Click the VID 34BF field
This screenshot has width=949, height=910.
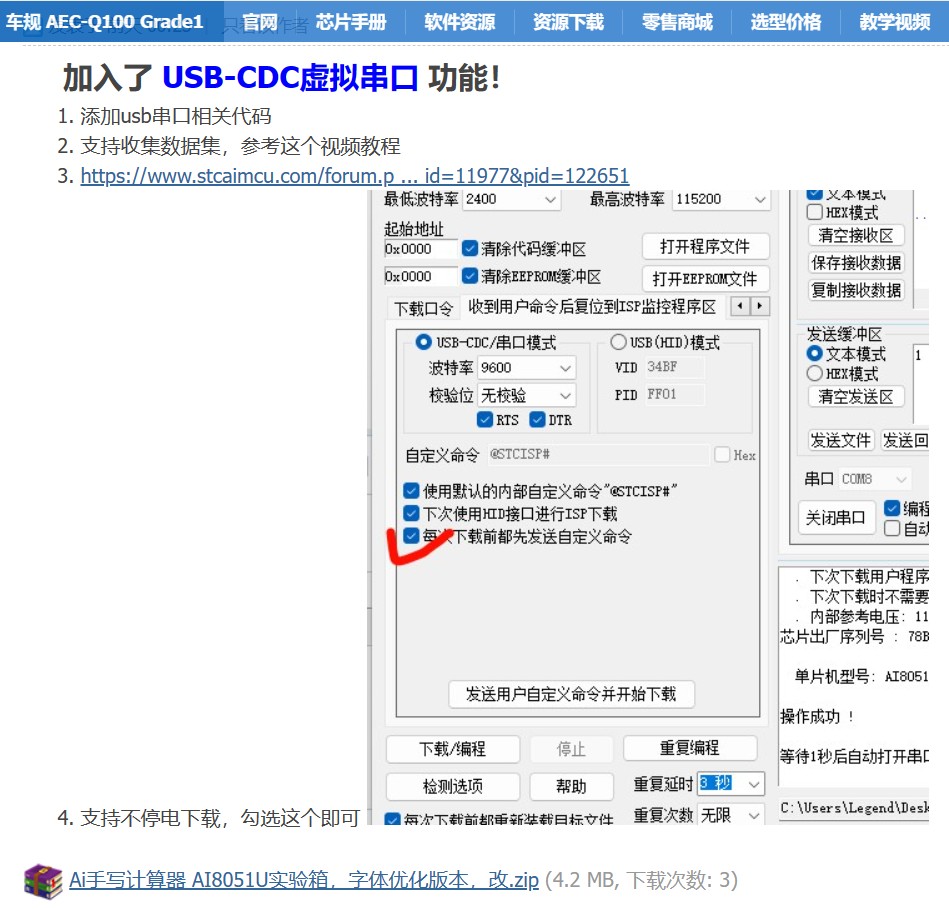click(x=674, y=367)
